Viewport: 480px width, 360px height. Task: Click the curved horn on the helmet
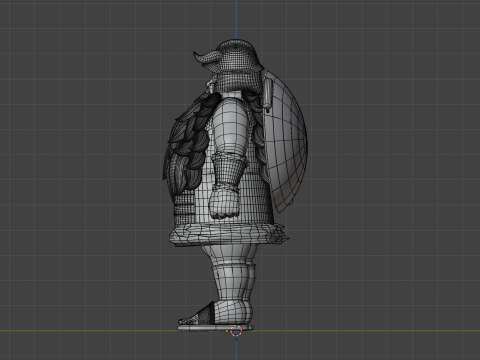(x=206, y=57)
